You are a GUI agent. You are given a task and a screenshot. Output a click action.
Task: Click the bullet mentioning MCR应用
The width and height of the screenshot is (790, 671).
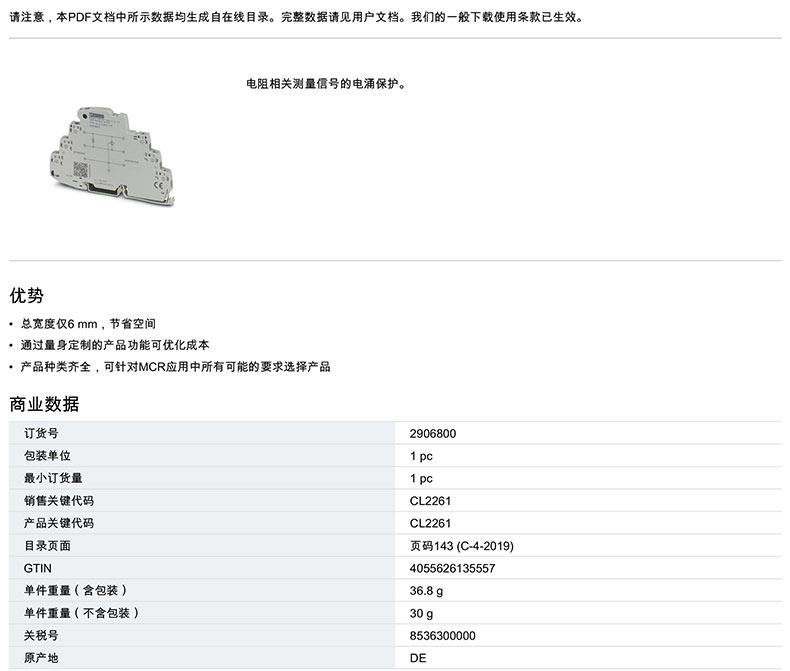click(x=175, y=367)
